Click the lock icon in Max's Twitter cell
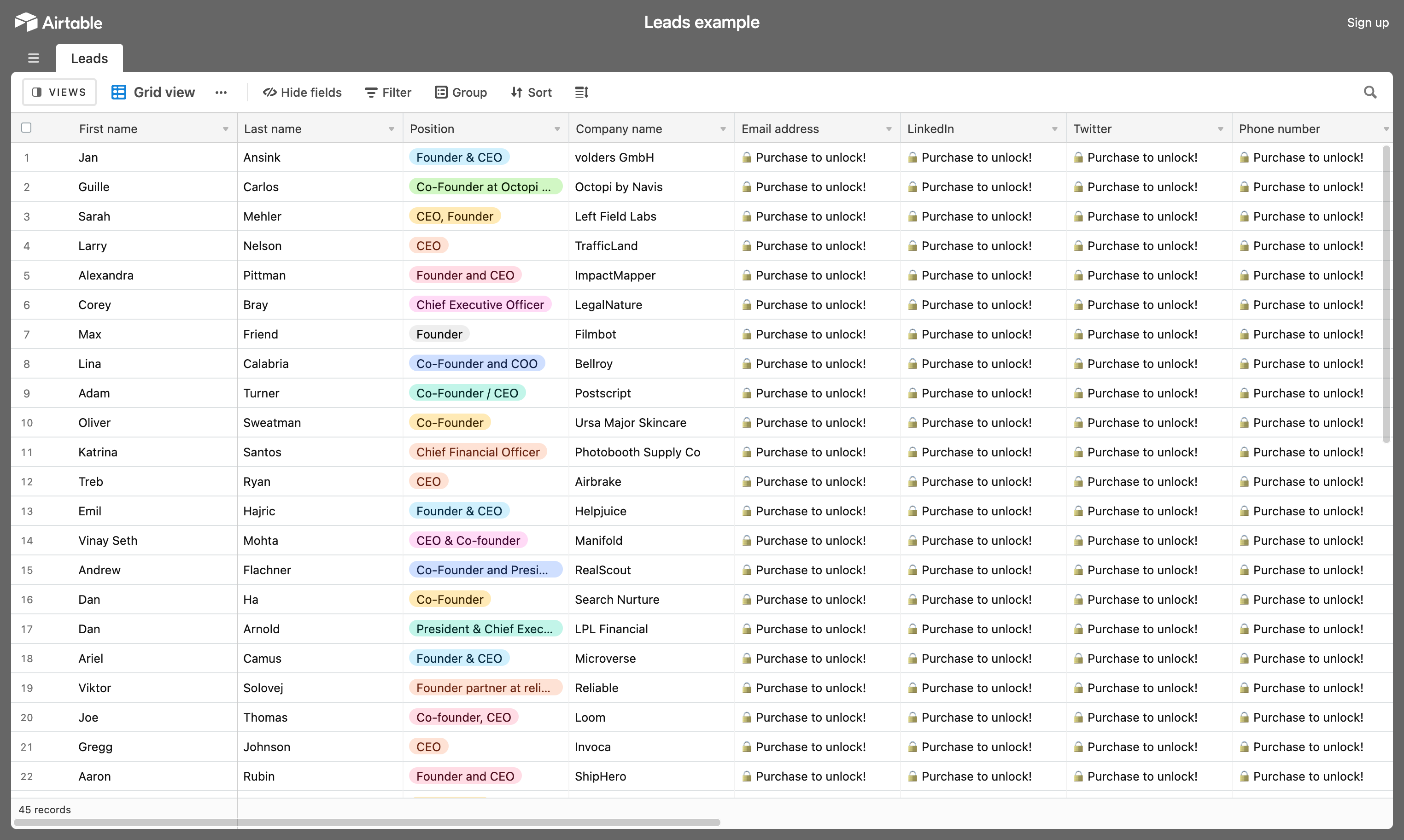 1078,334
